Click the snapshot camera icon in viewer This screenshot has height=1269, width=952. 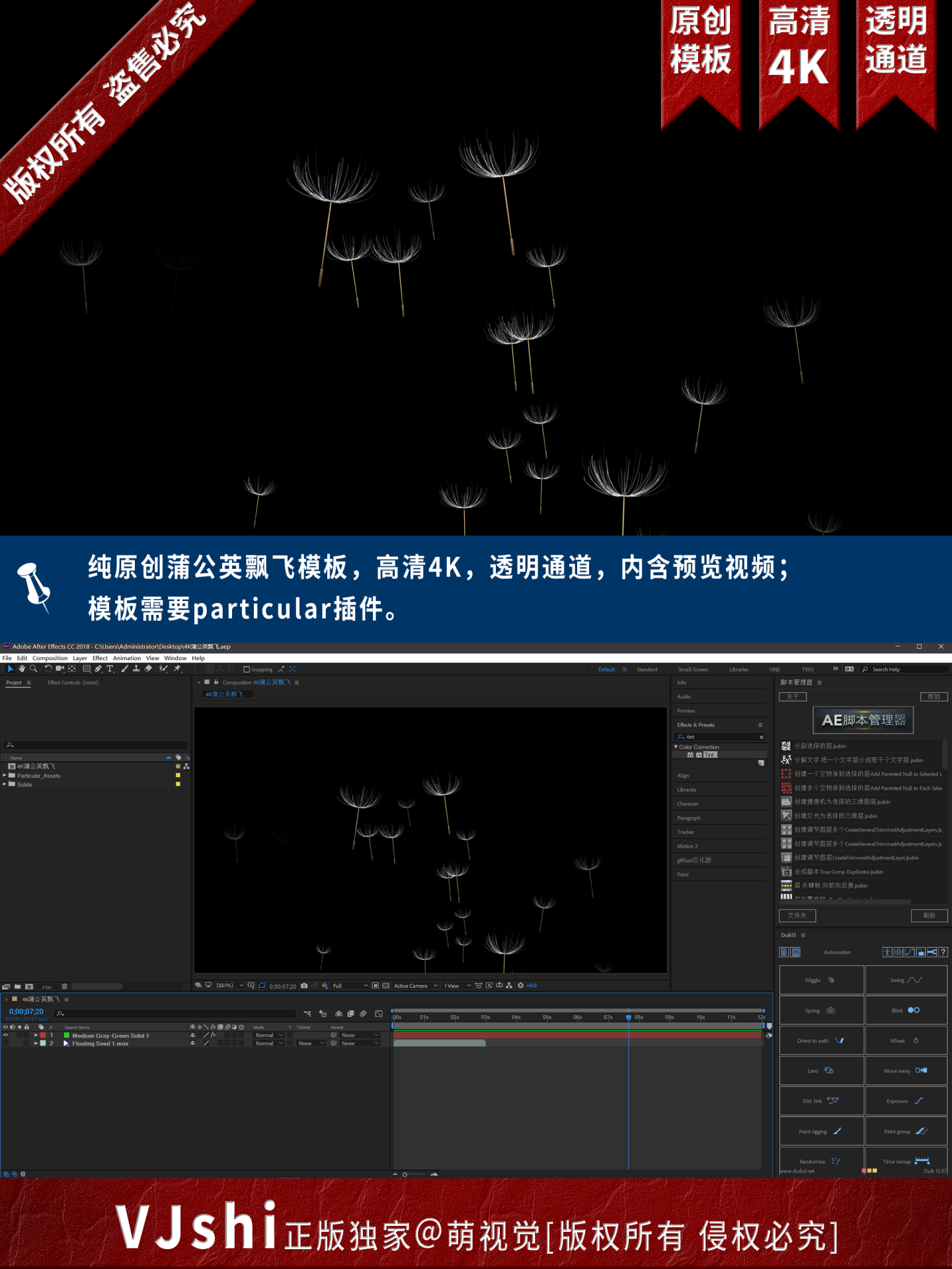[304, 985]
